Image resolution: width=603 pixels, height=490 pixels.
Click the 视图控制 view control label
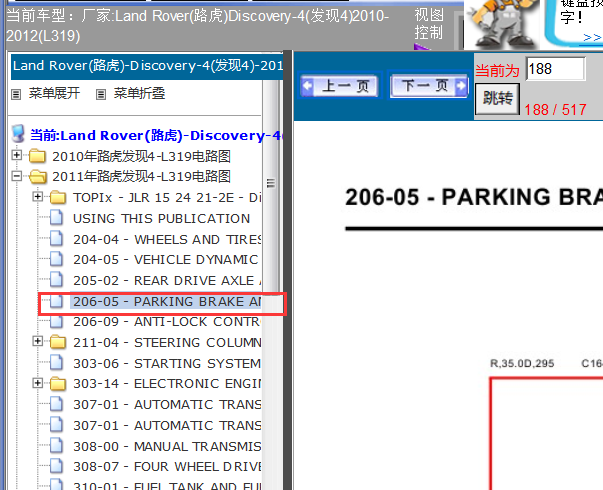tap(429, 24)
